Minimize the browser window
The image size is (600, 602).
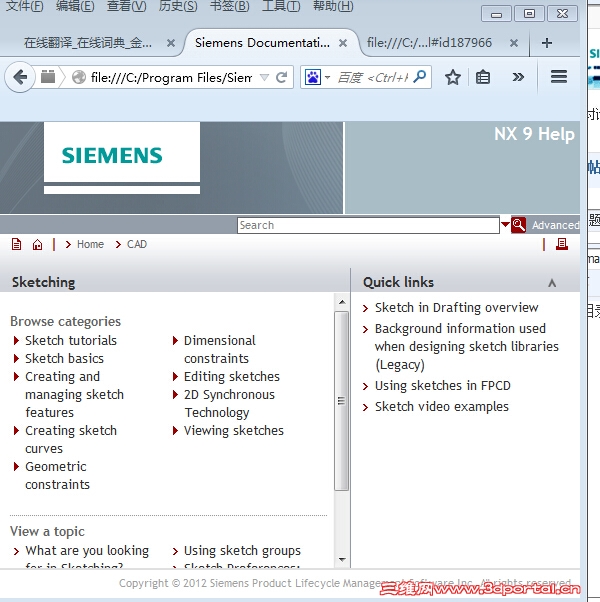496,14
